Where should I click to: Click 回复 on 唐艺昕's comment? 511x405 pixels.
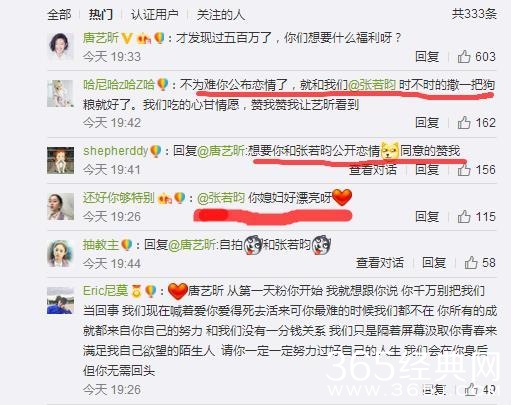point(427,57)
